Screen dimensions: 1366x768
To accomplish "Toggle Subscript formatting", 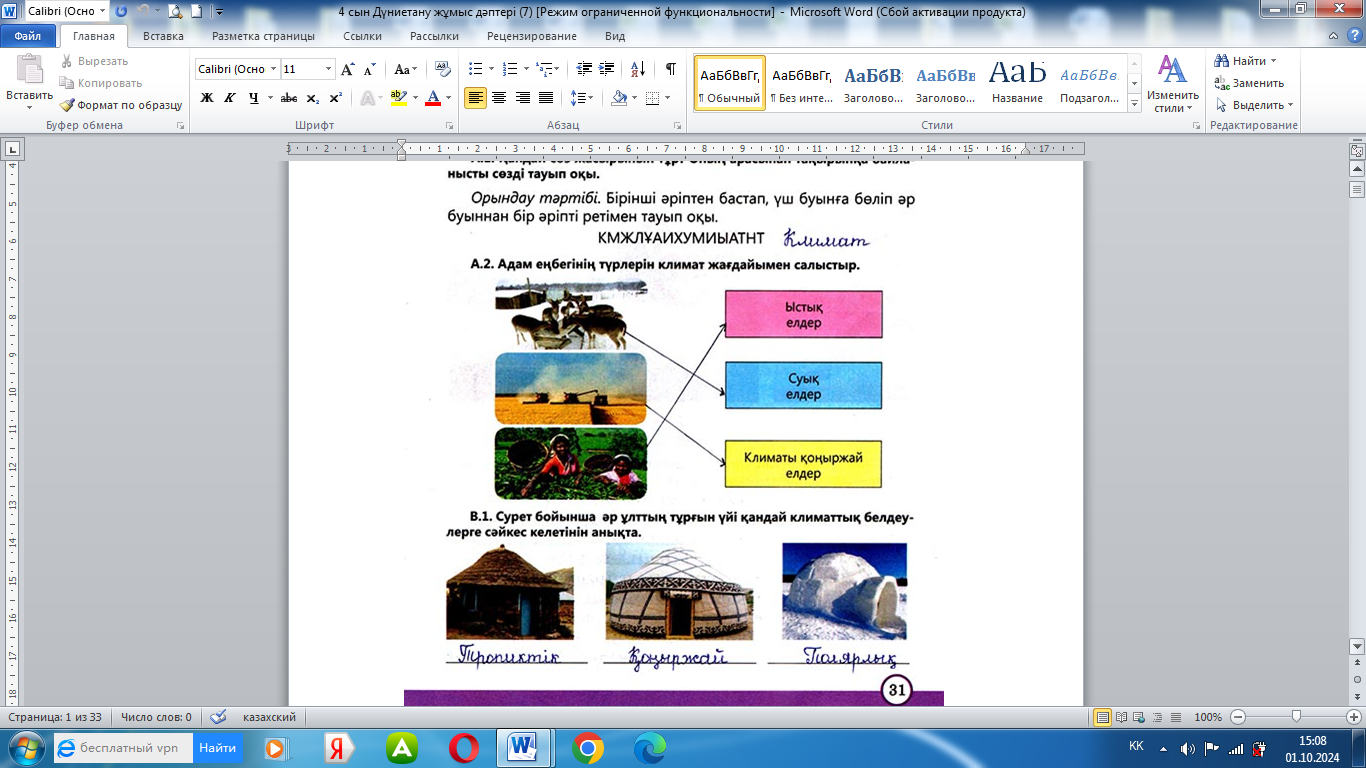I will [x=313, y=98].
